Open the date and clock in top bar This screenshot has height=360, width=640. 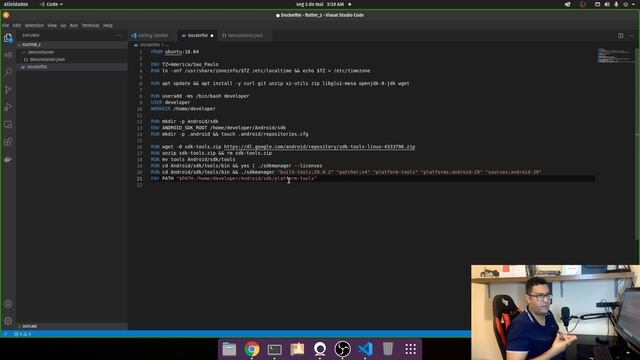pos(320,4)
